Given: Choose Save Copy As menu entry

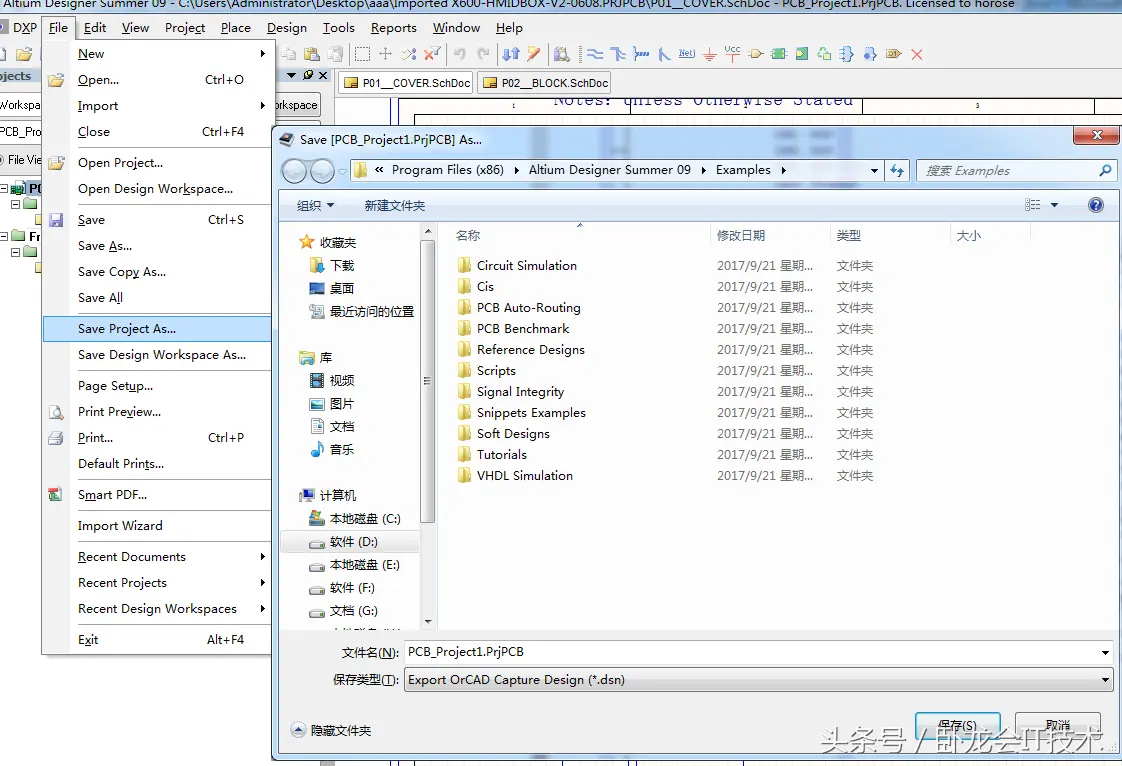Looking at the screenshot, I should 157,272.
